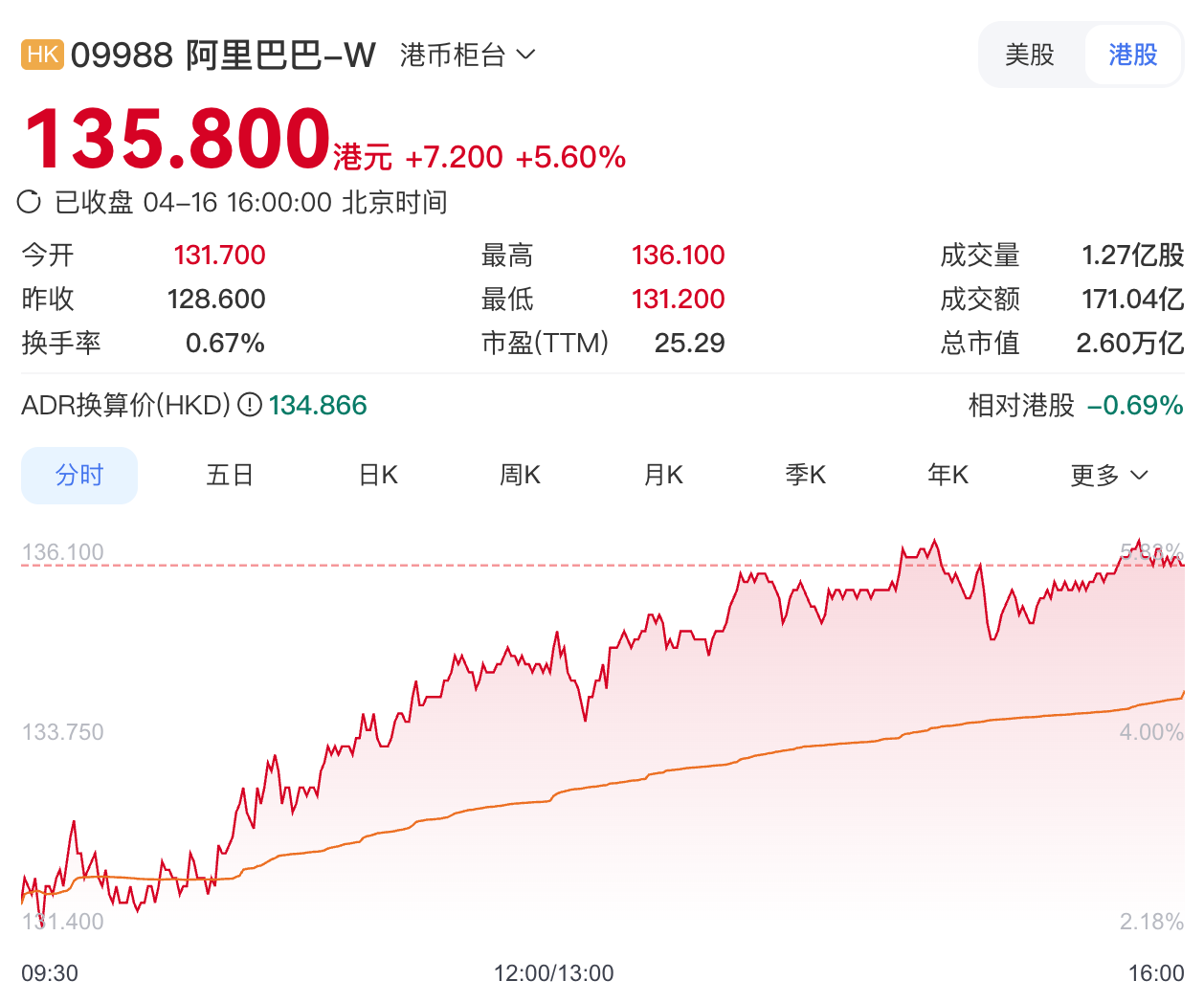Expand the 更多 chart period dropdown

point(1109,475)
